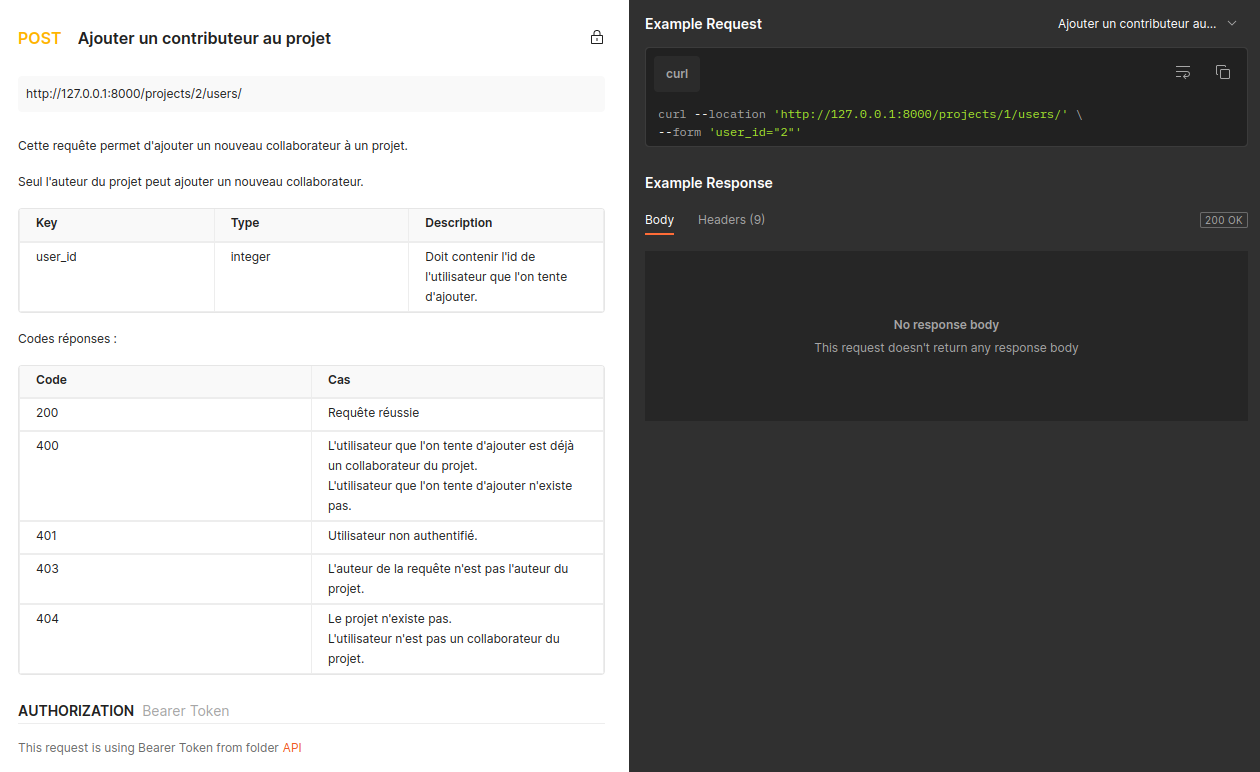The height and width of the screenshot is (772, 1260).
Task: Follow the API folder link
Action: tap(292, 748)
